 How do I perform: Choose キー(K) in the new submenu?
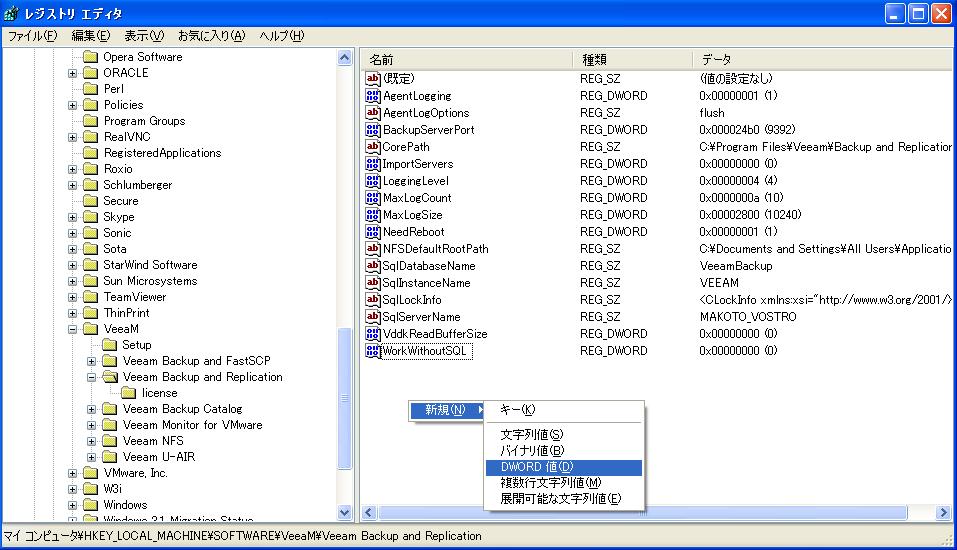(x=564, y=410)
